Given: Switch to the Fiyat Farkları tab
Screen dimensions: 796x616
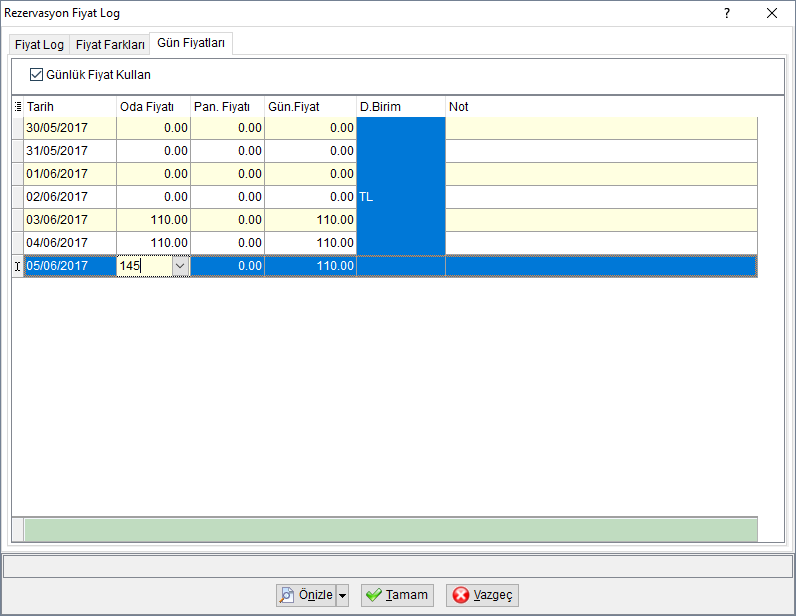Looking at the screenshot, I should (x=110, y=45).
